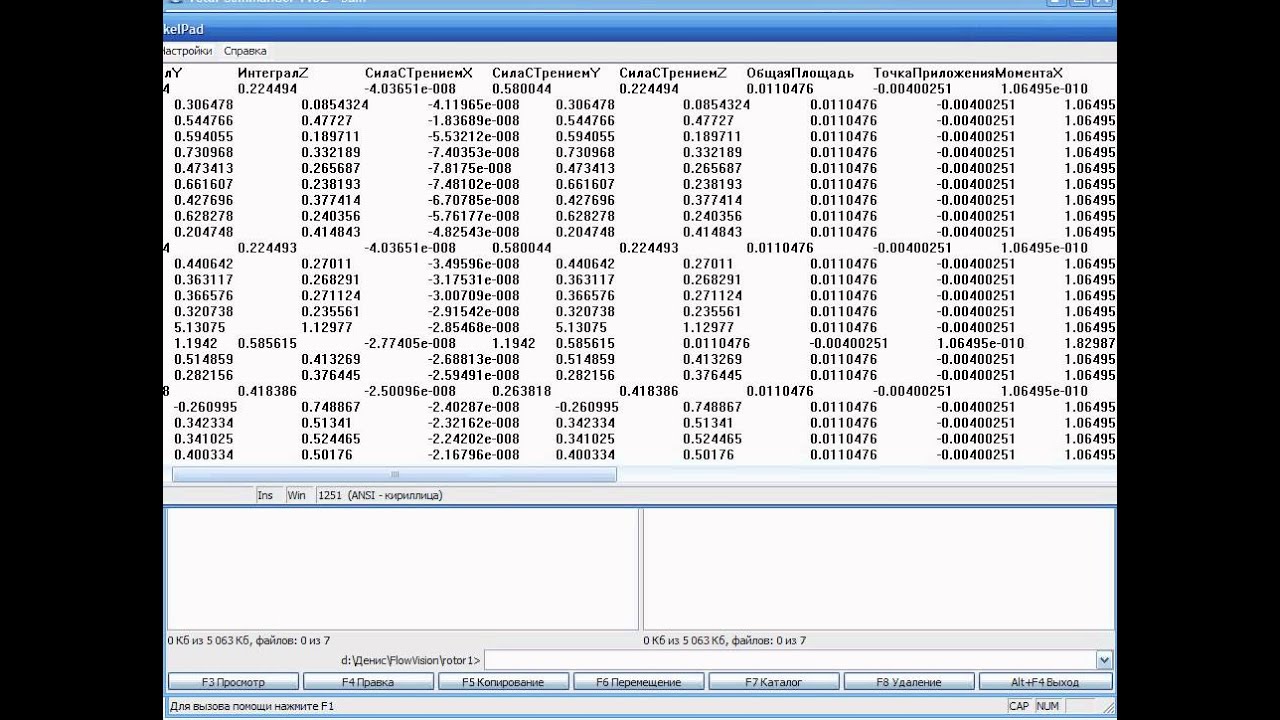Click the value -3.49596e-008
This screenshot has width=1280, height=720.
click(x=474, y=265)
